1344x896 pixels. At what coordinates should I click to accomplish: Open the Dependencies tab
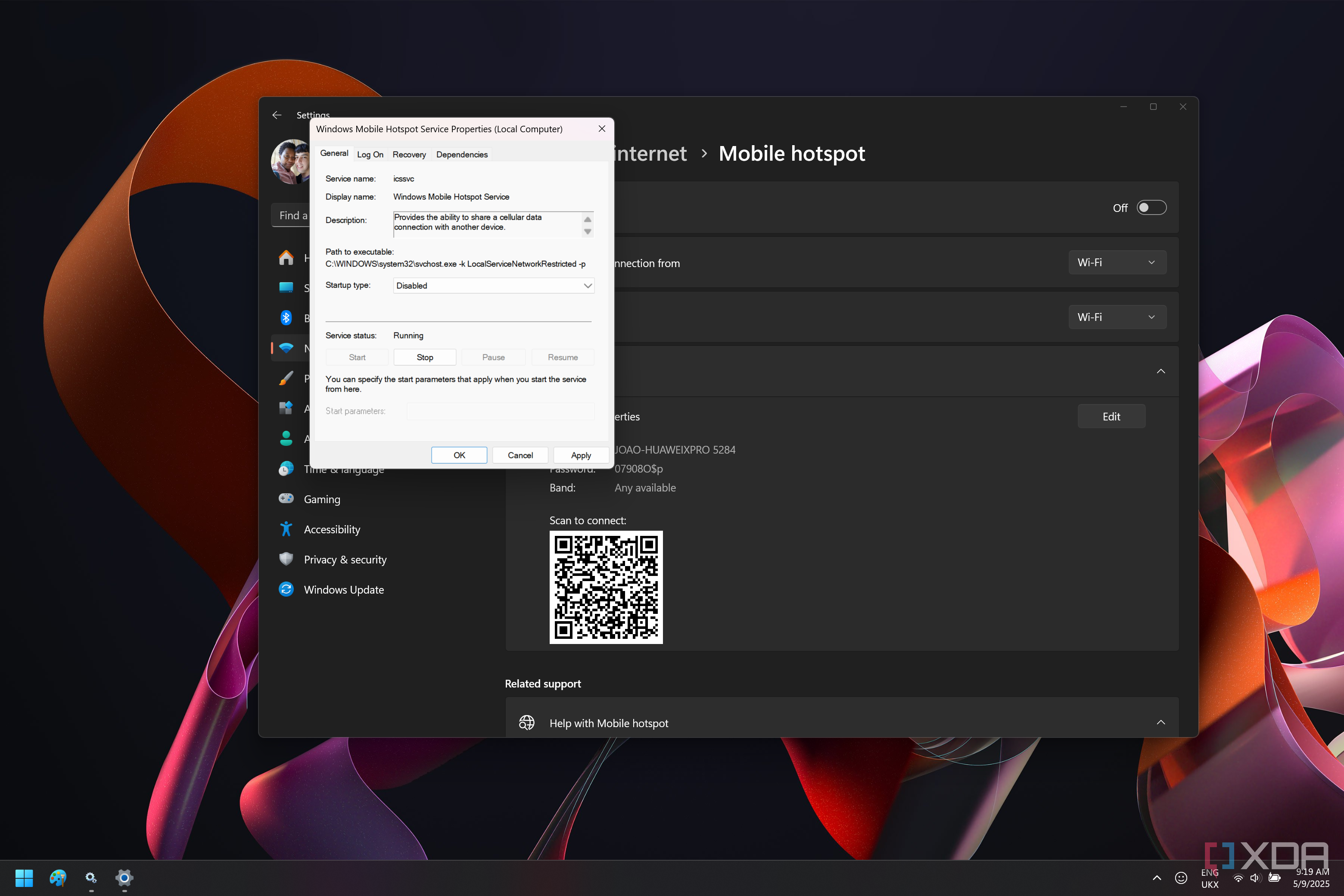point(461,154)
